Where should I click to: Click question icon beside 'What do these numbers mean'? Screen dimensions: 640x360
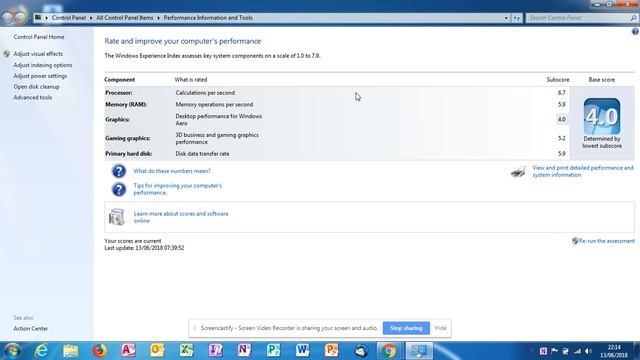click(x=119, y=171)
